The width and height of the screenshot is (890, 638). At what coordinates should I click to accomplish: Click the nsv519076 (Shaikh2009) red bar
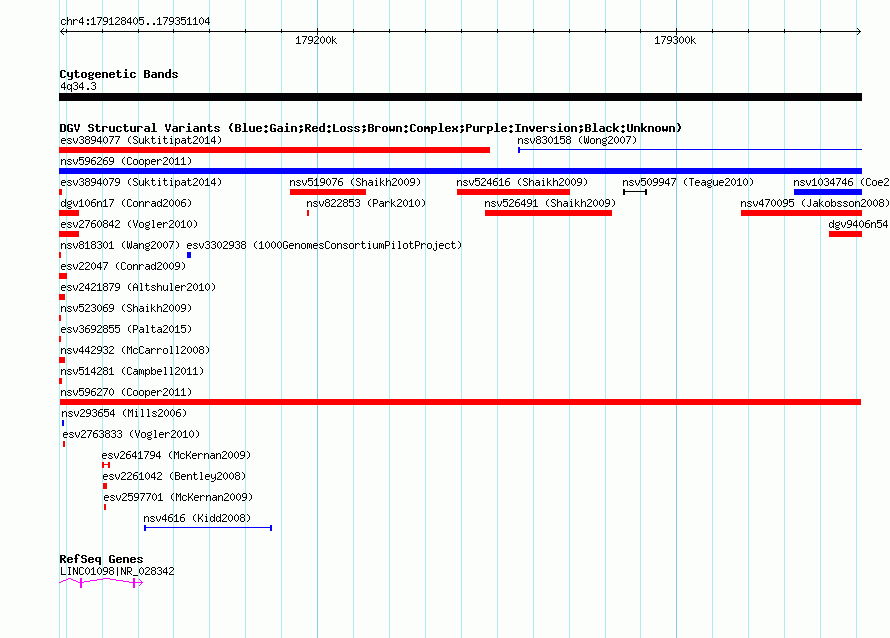point(328,192)
